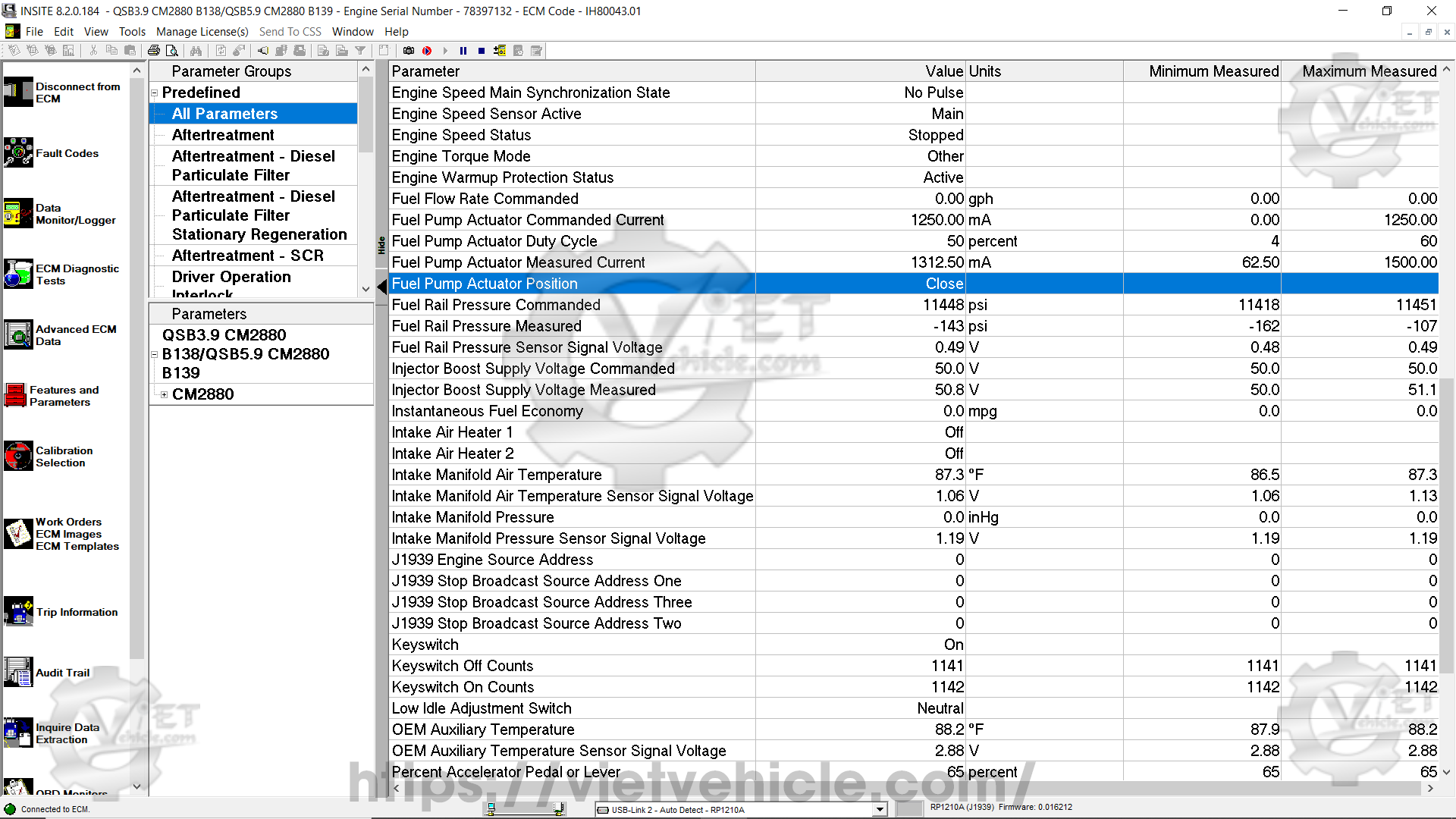Expand the CM2880 tree node
This screenshot has height=819, width=1456.
pos(164,394)
